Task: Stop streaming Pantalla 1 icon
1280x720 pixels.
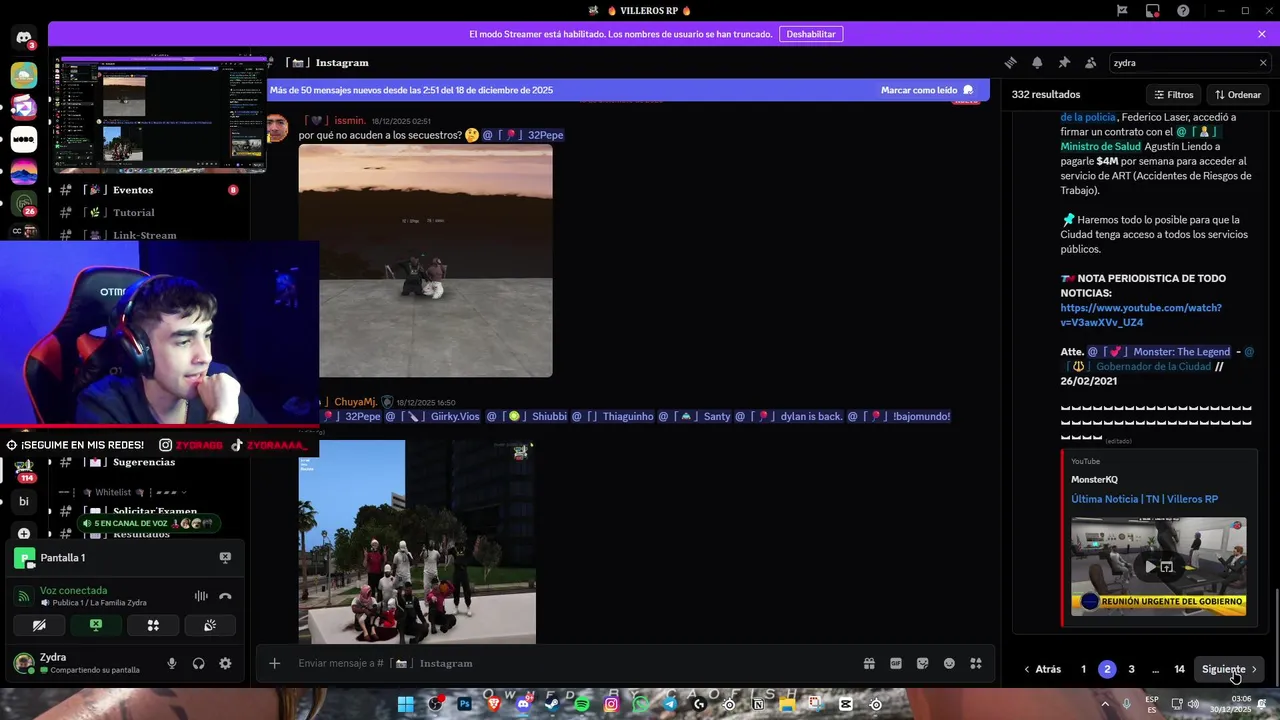Action: [x=225, y=558]
